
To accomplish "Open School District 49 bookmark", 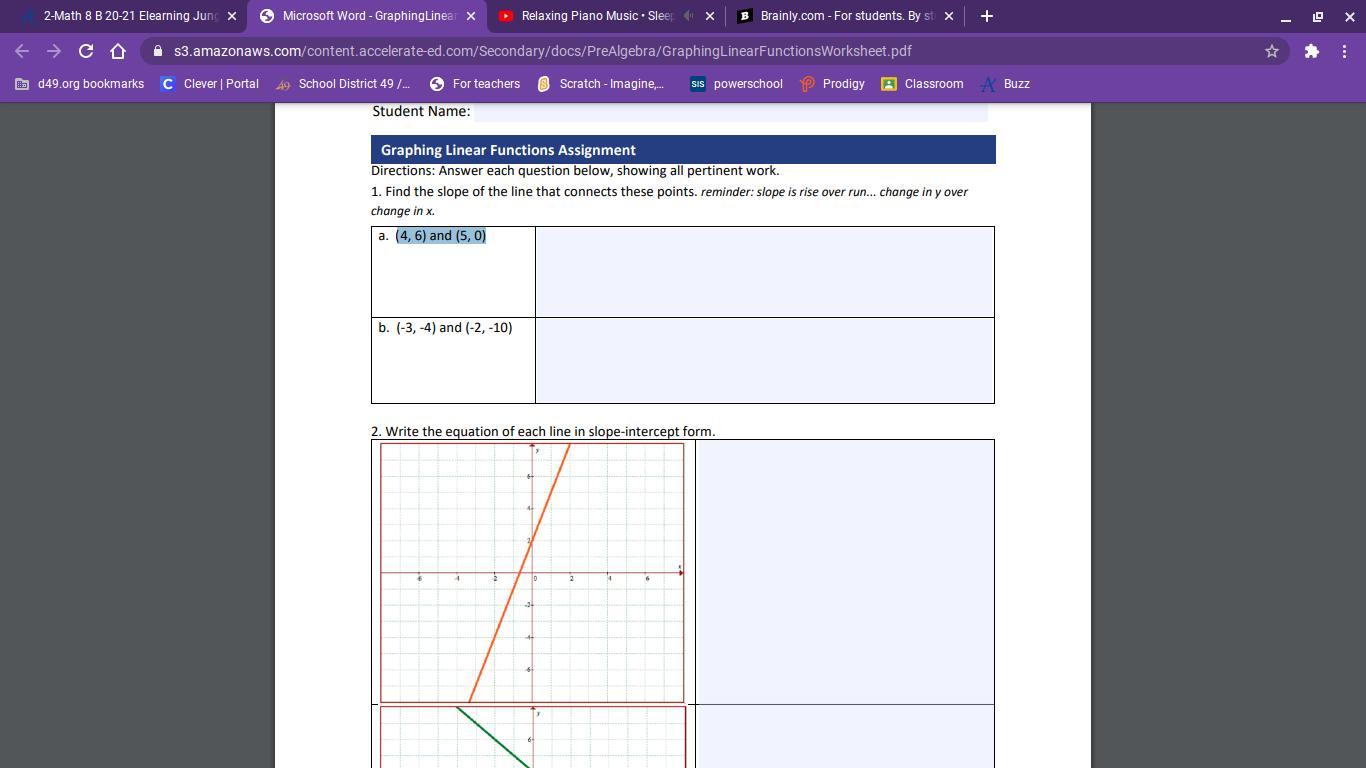I will (343, 84).
